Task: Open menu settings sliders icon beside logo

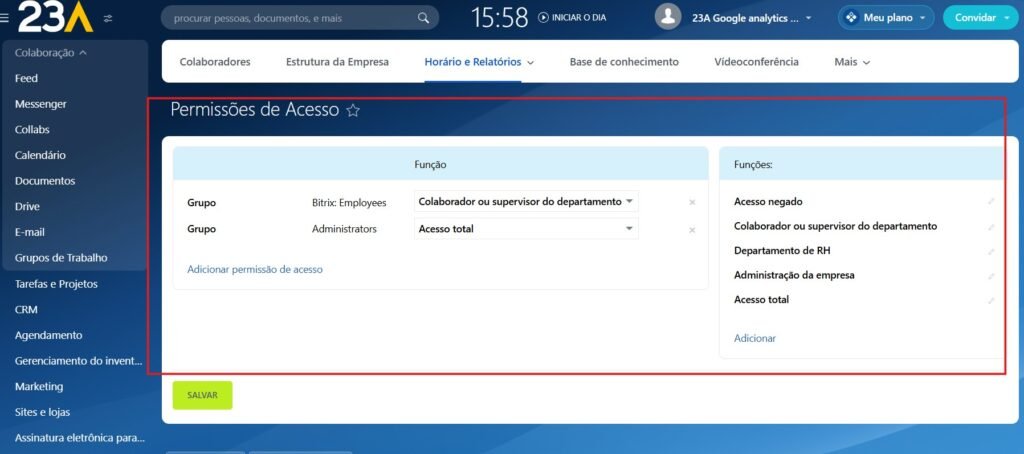Action: pos(108,18)
